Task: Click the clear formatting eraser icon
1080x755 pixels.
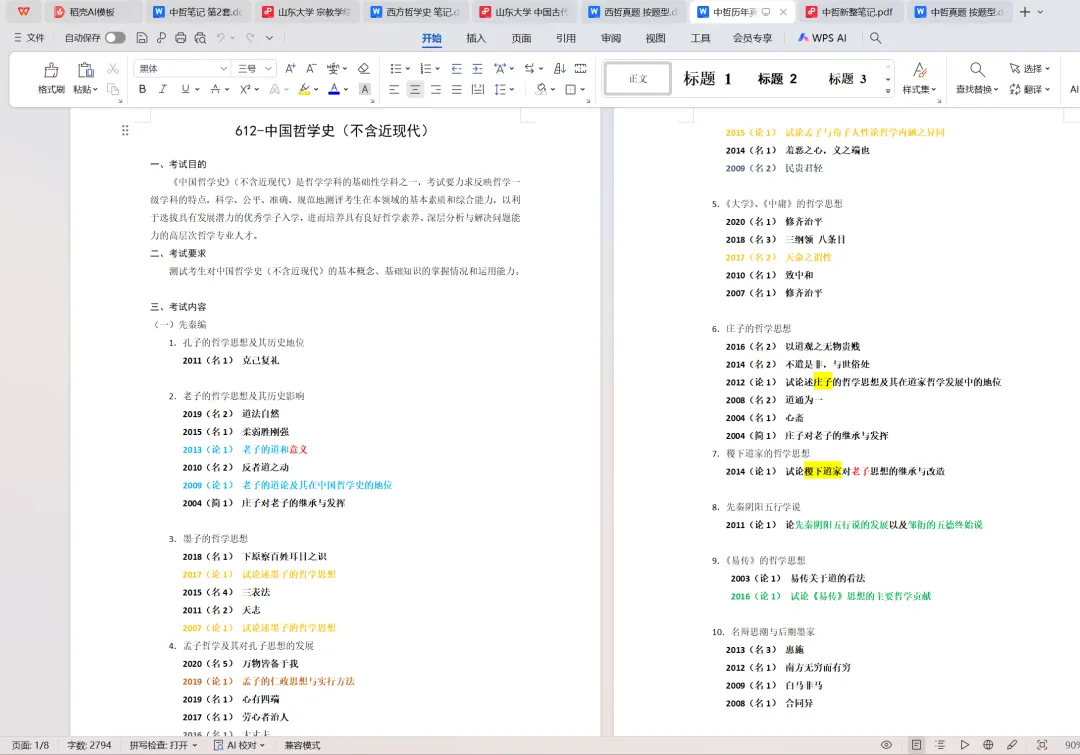Action: 363,67
